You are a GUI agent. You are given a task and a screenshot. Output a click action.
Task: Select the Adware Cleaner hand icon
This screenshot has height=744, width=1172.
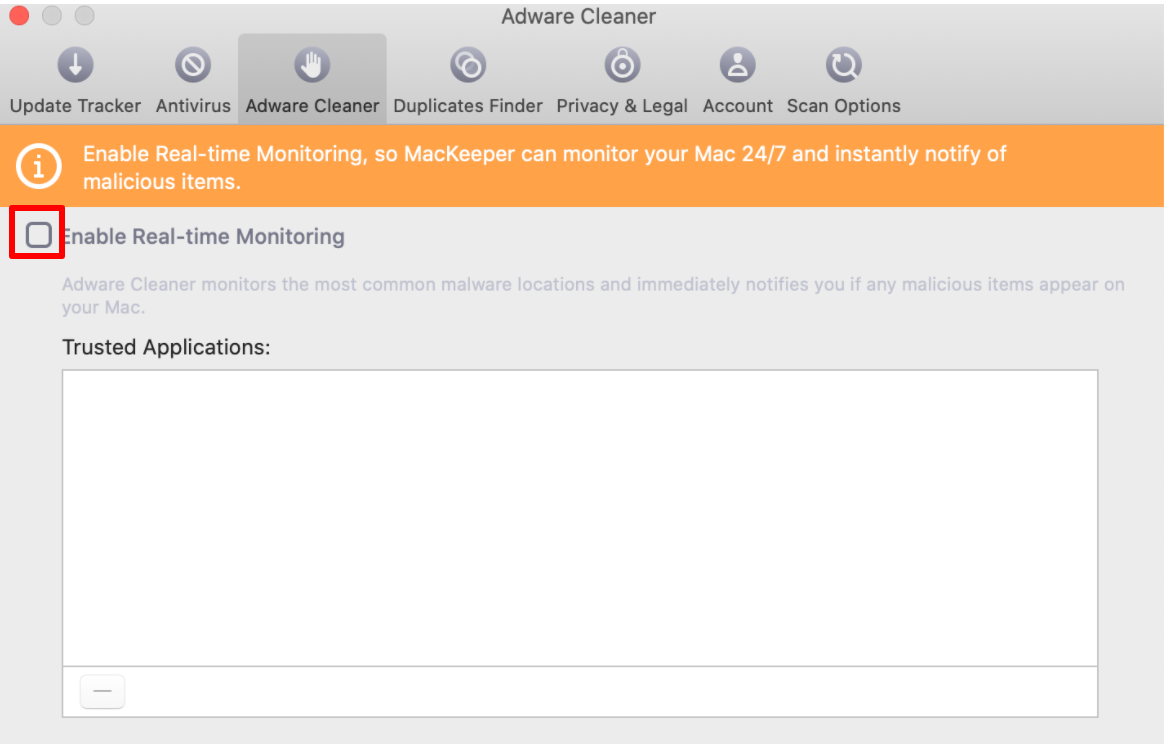(312, 65)
